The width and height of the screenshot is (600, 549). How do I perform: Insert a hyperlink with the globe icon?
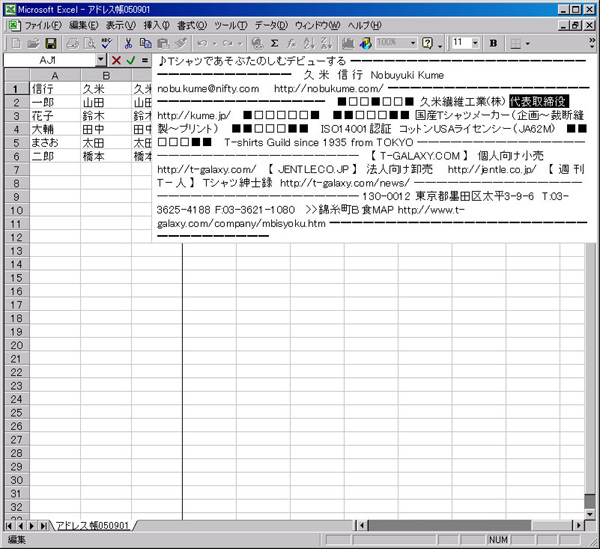(x=258, y=43)
